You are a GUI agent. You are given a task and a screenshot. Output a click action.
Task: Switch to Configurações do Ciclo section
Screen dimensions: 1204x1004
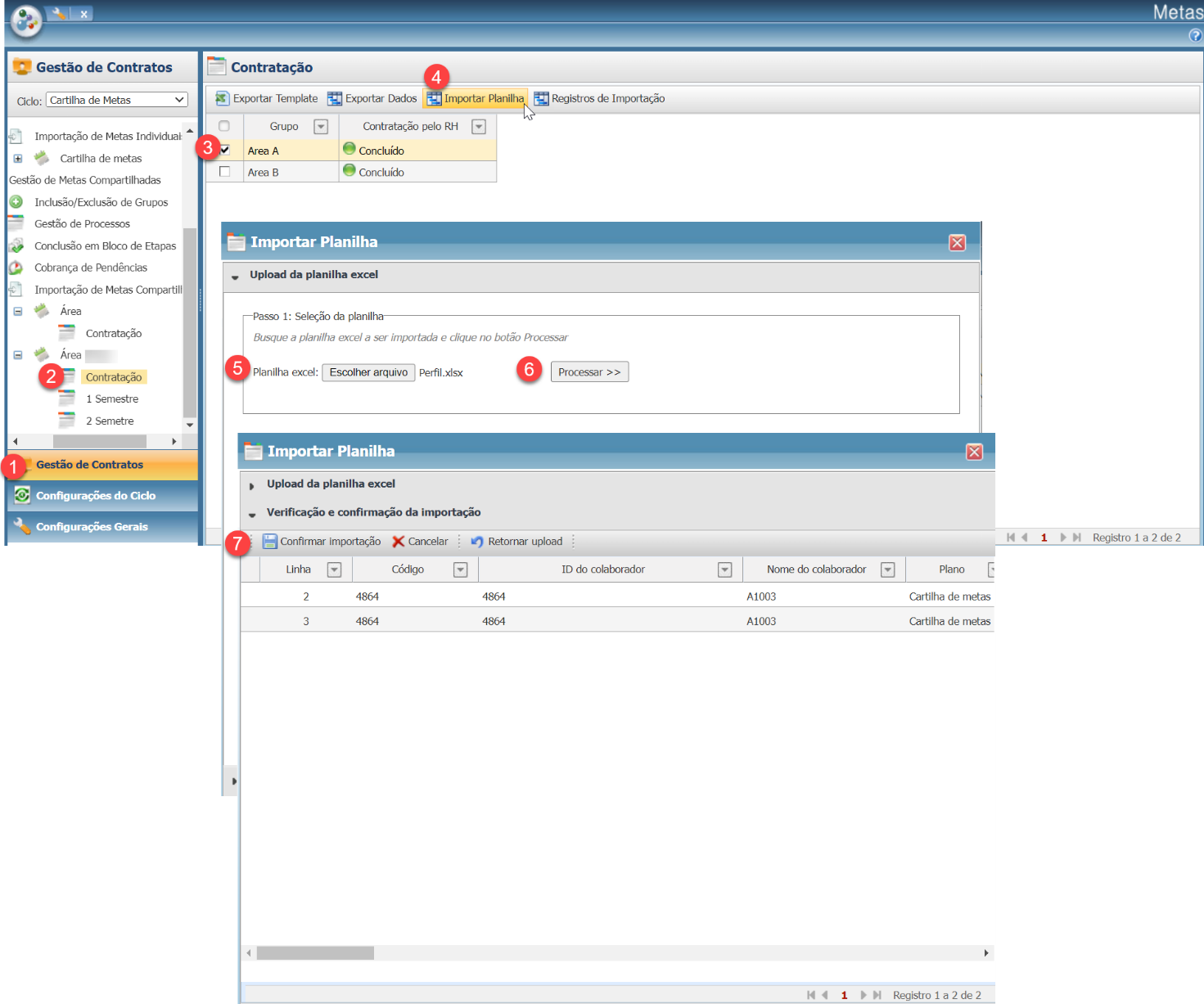tap(102, 496)
